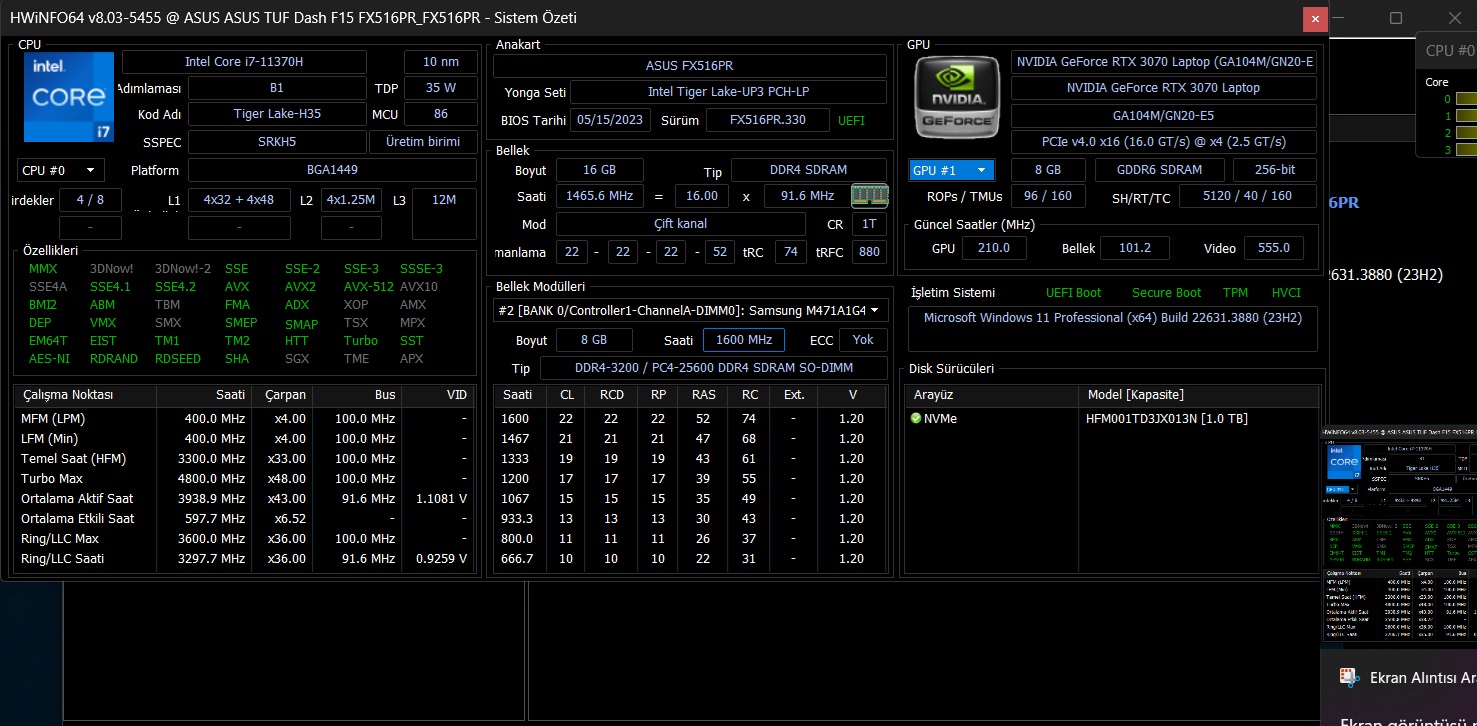Screen dimensions: 1477x726
Task: Select the HFM001TD3JX013N drive row
Action: pos(1113,419)
